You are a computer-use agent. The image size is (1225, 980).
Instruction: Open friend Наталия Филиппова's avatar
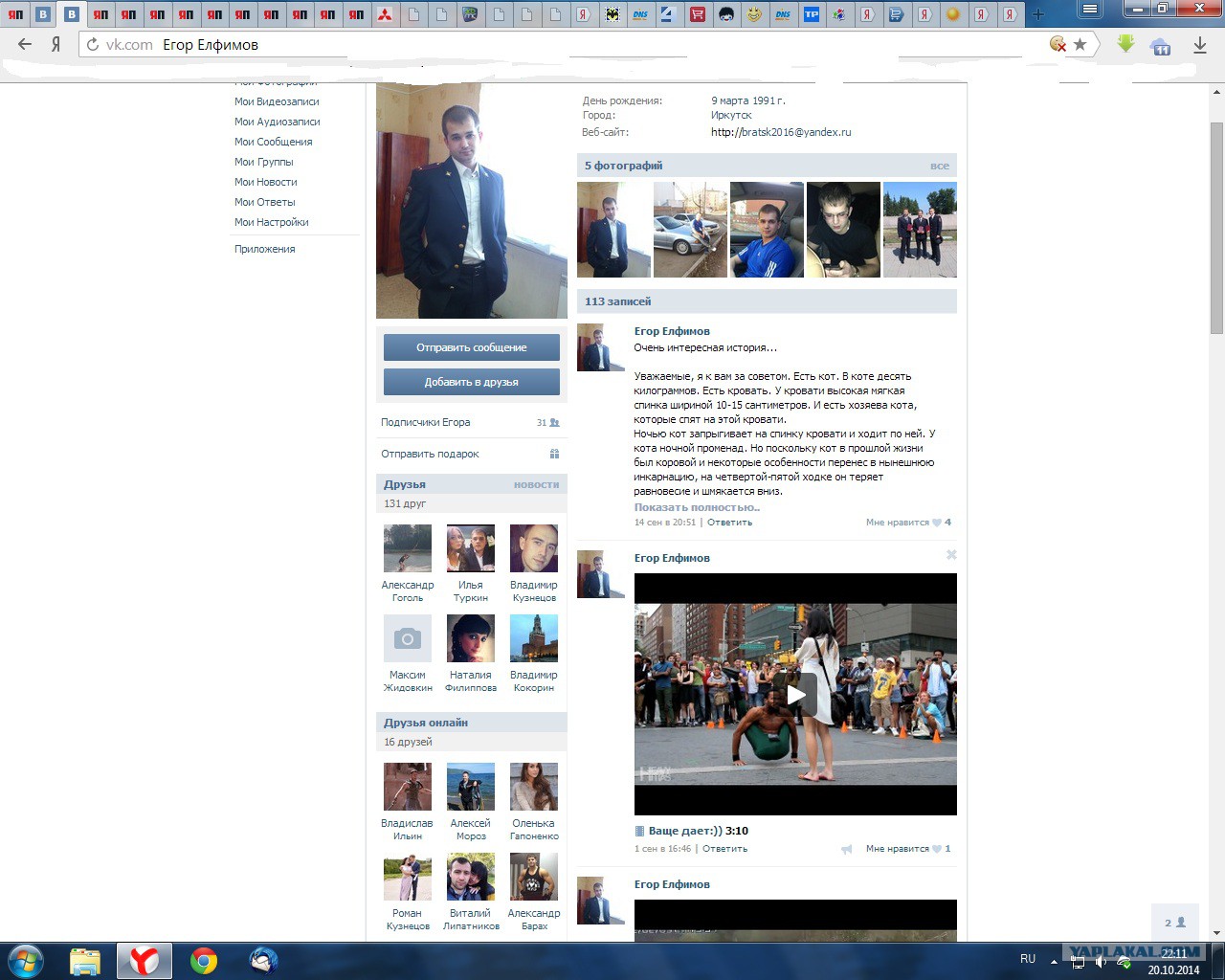[471, 638]
